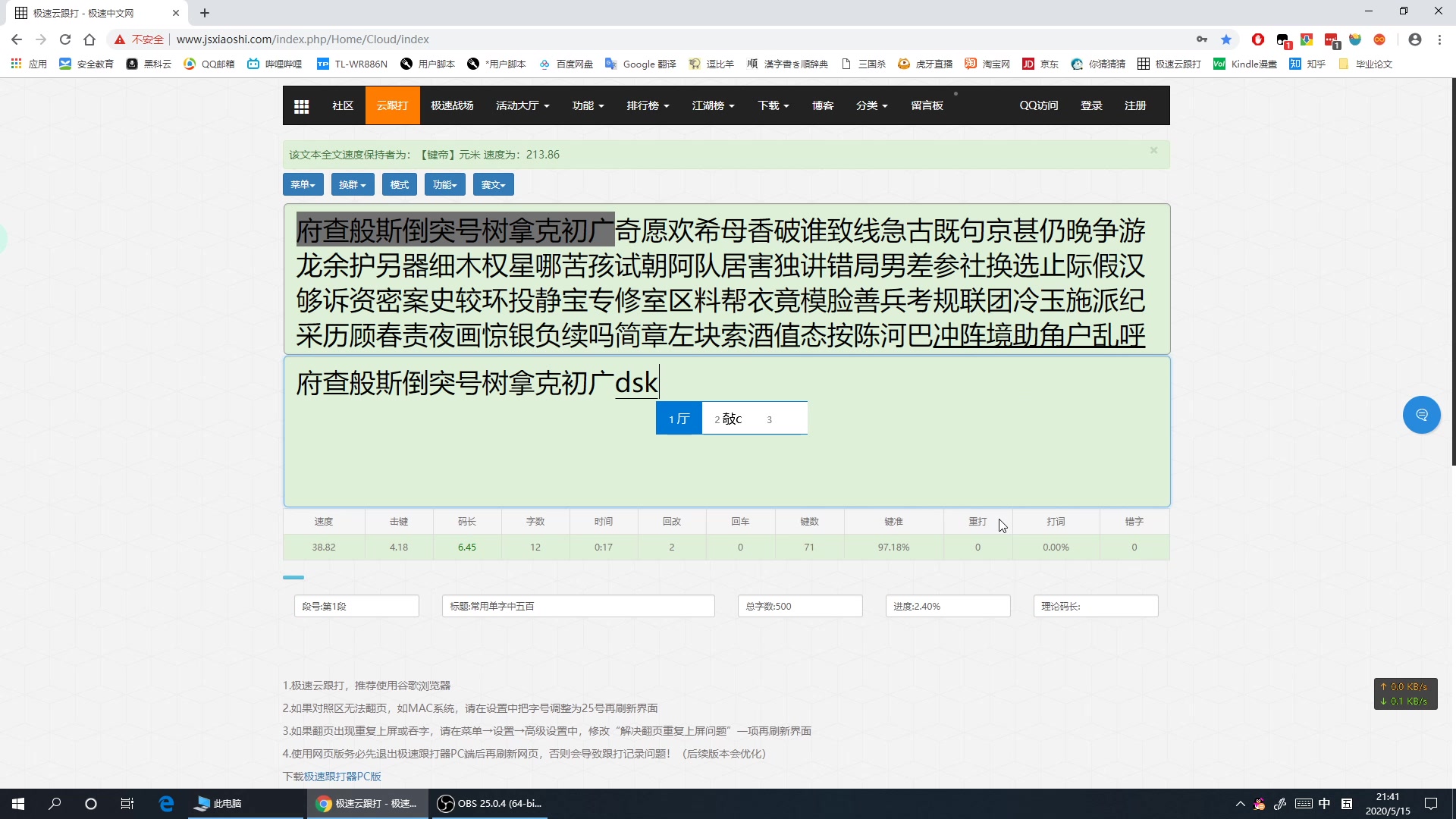Viewport: 1456px width, 819px height.
Task: Expand the 菜单 dropdown button
Action: click(x=303, y=184)
